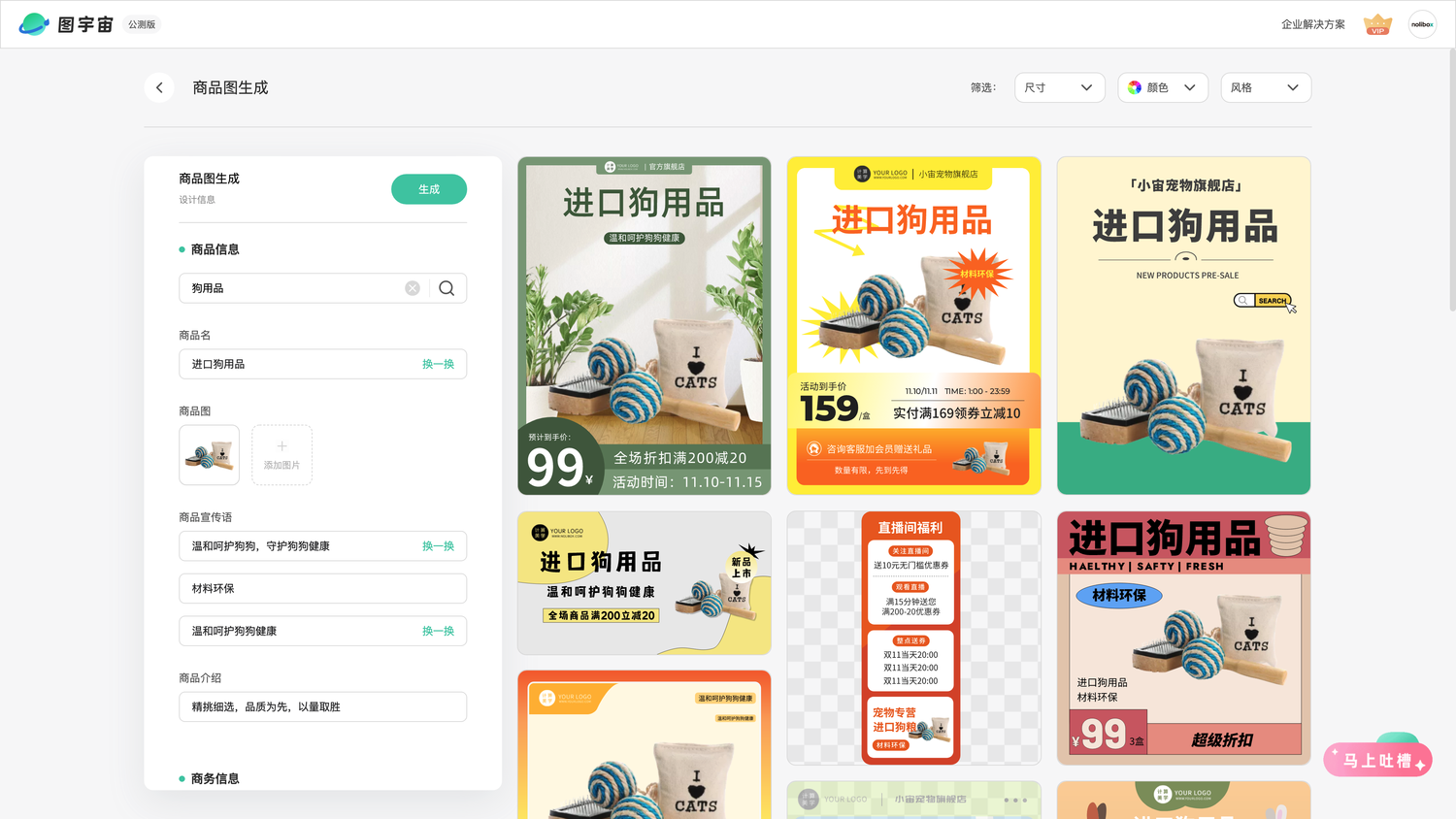Open the red 超级折扣 poster template

click(x=1183, y=639)
